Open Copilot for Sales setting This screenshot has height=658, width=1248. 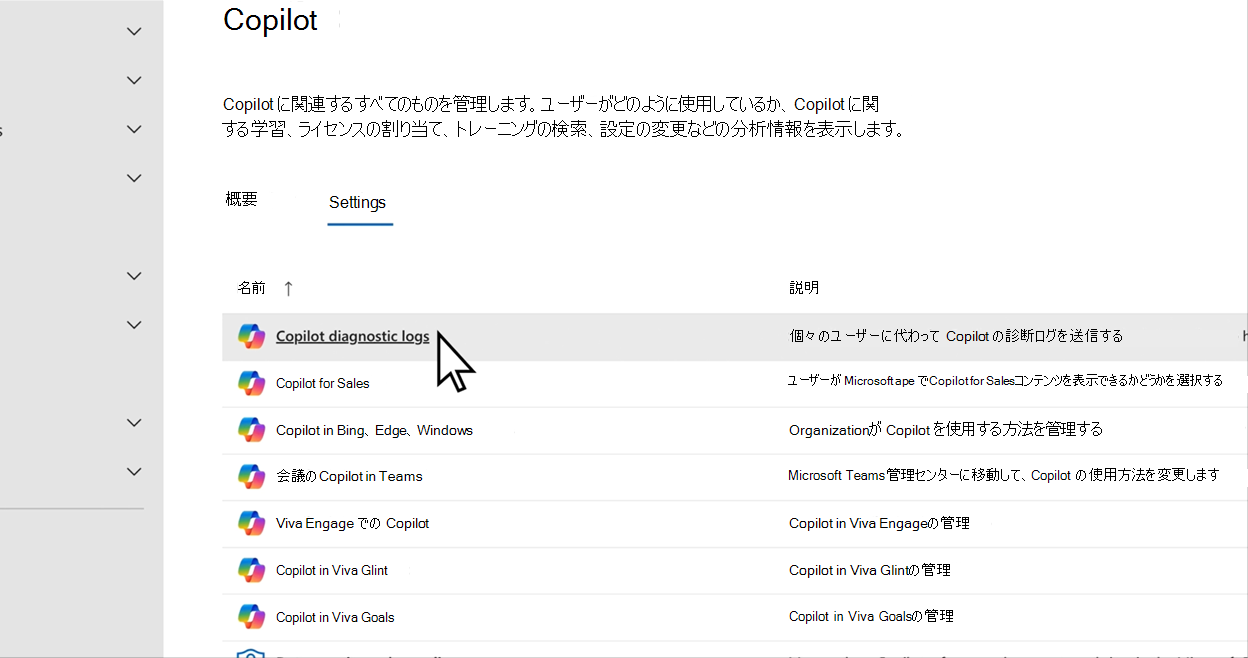coord(322,383)
